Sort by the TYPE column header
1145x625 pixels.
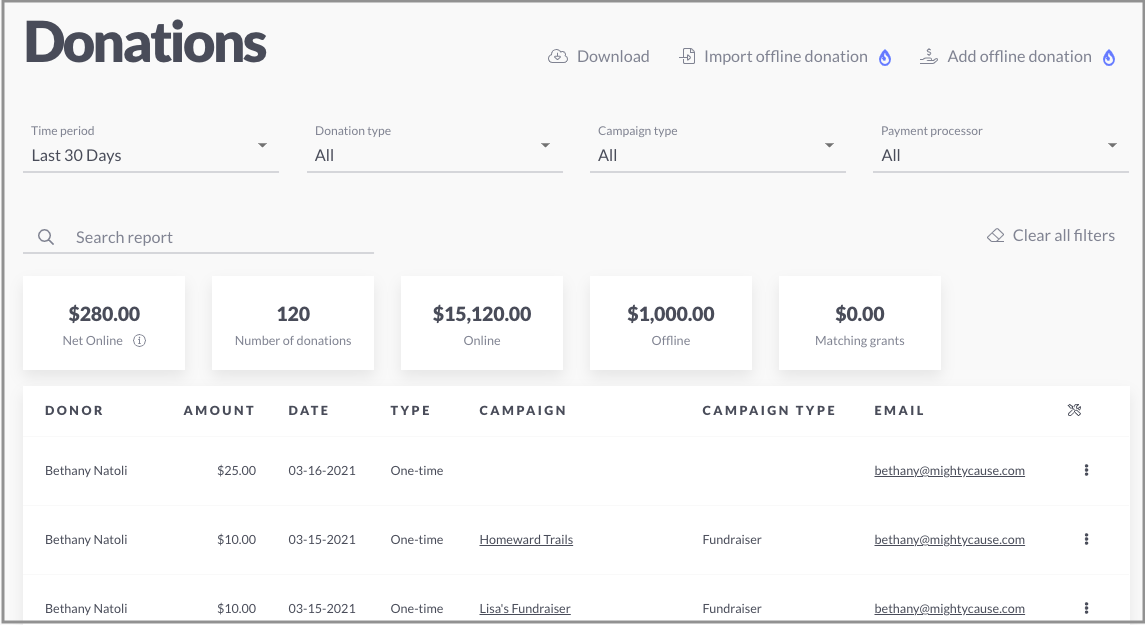[410, 410]
